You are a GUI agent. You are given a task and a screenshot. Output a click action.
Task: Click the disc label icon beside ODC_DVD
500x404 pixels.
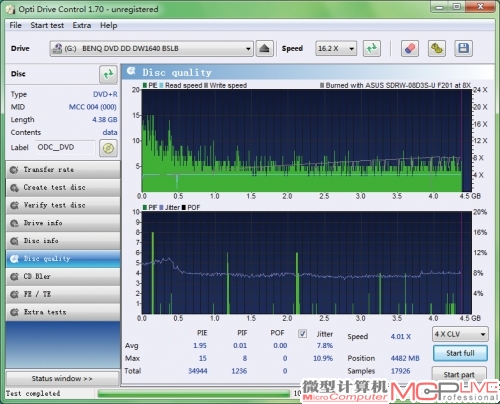tap(108, 148)
